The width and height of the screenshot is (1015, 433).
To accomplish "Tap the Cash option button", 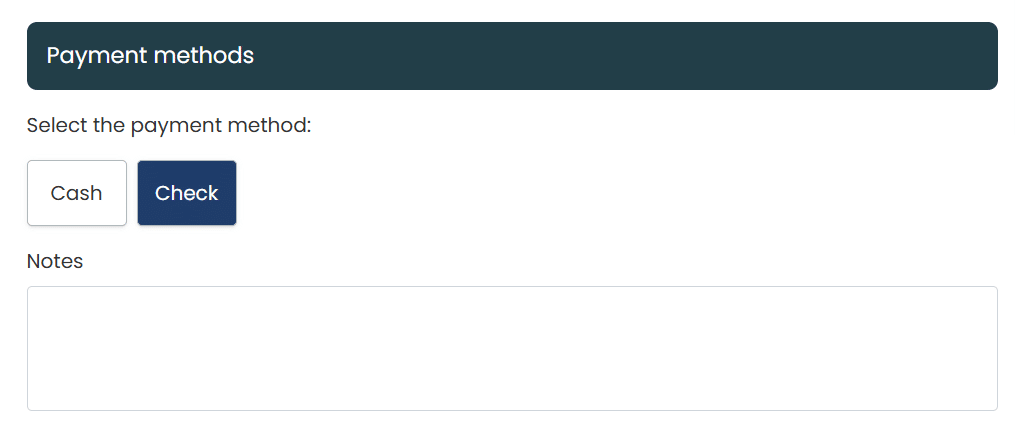I will (x=77, y=193).
